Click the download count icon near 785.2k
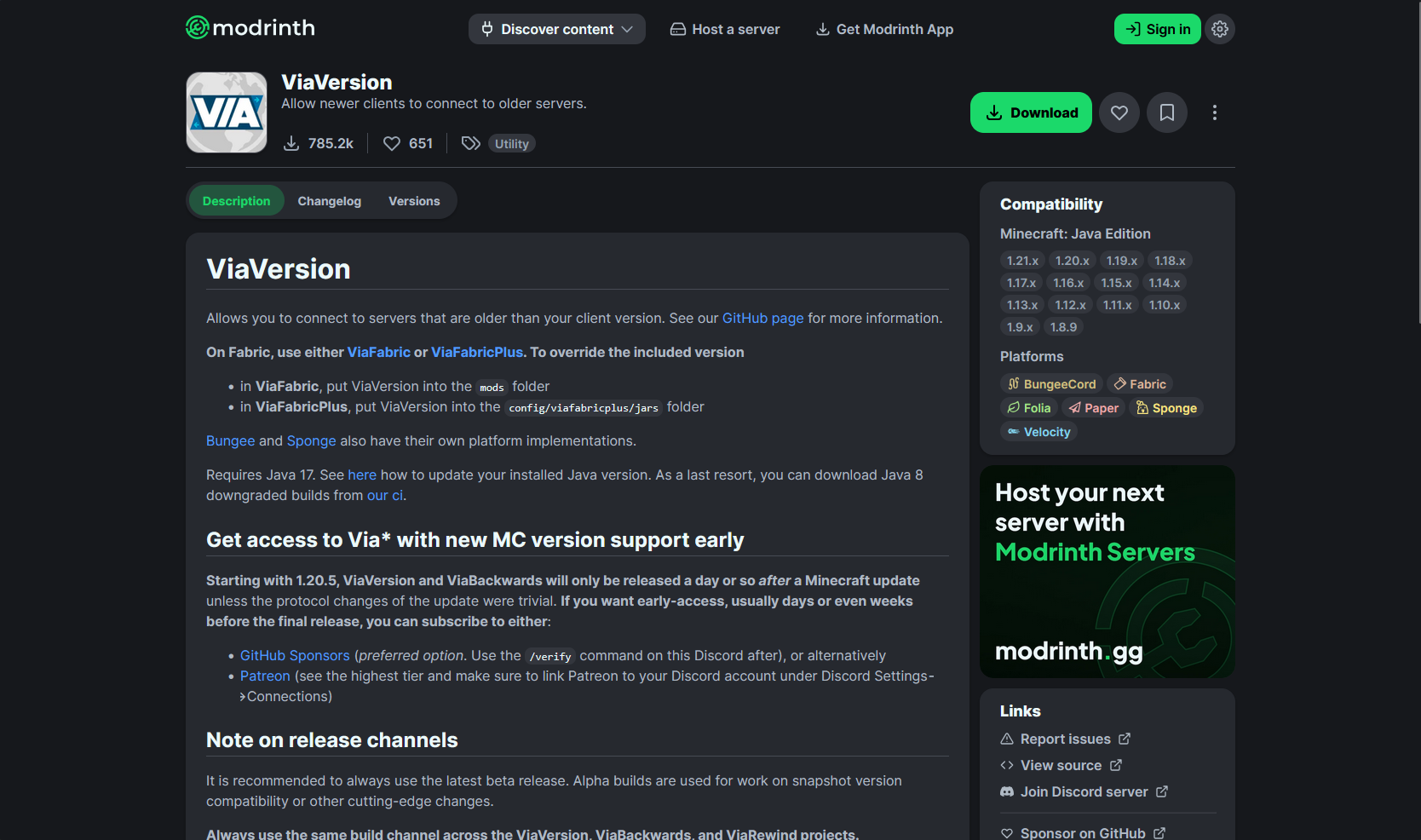The height and width of the screenshot is (840, 1421). [x=291, y=143]
